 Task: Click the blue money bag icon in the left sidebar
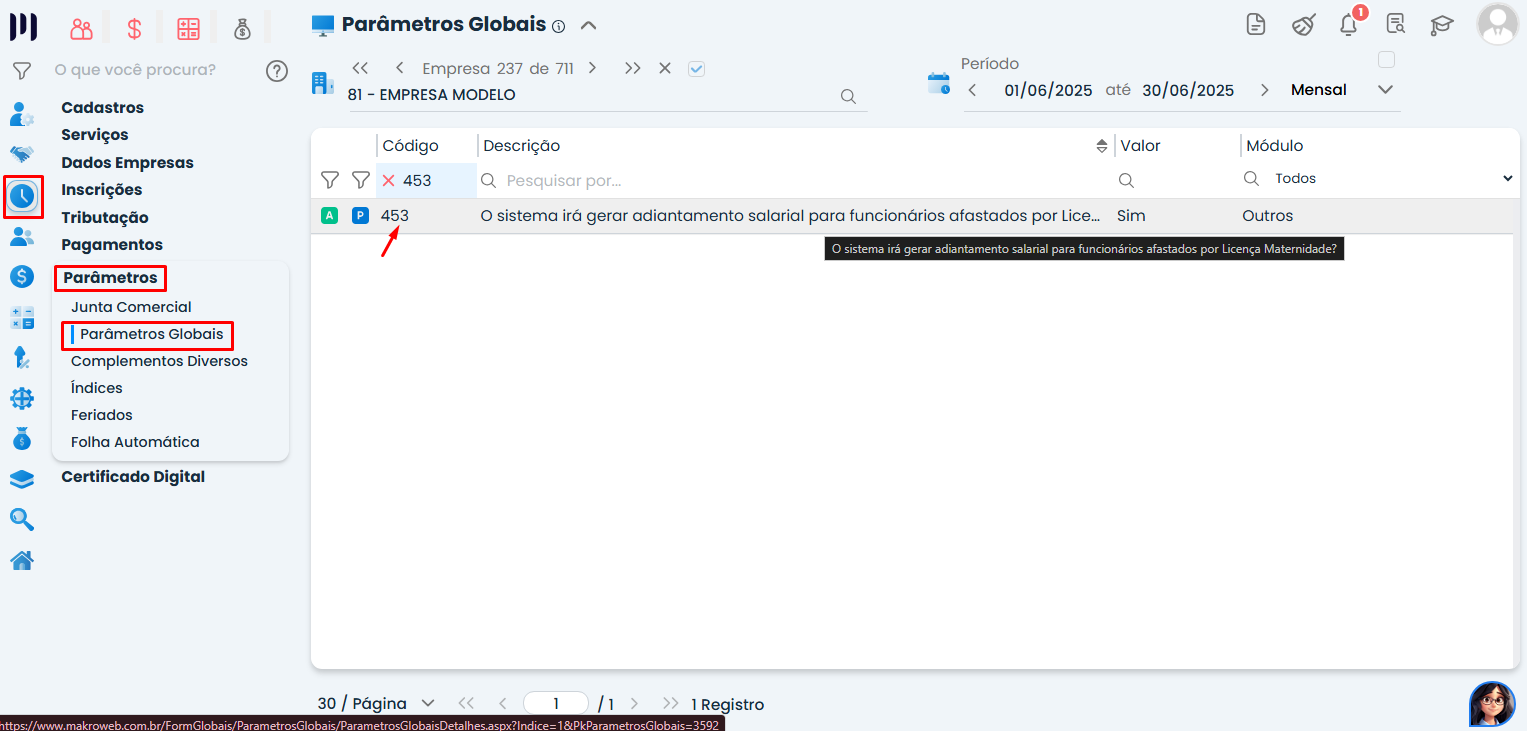(x=22, y=439)
